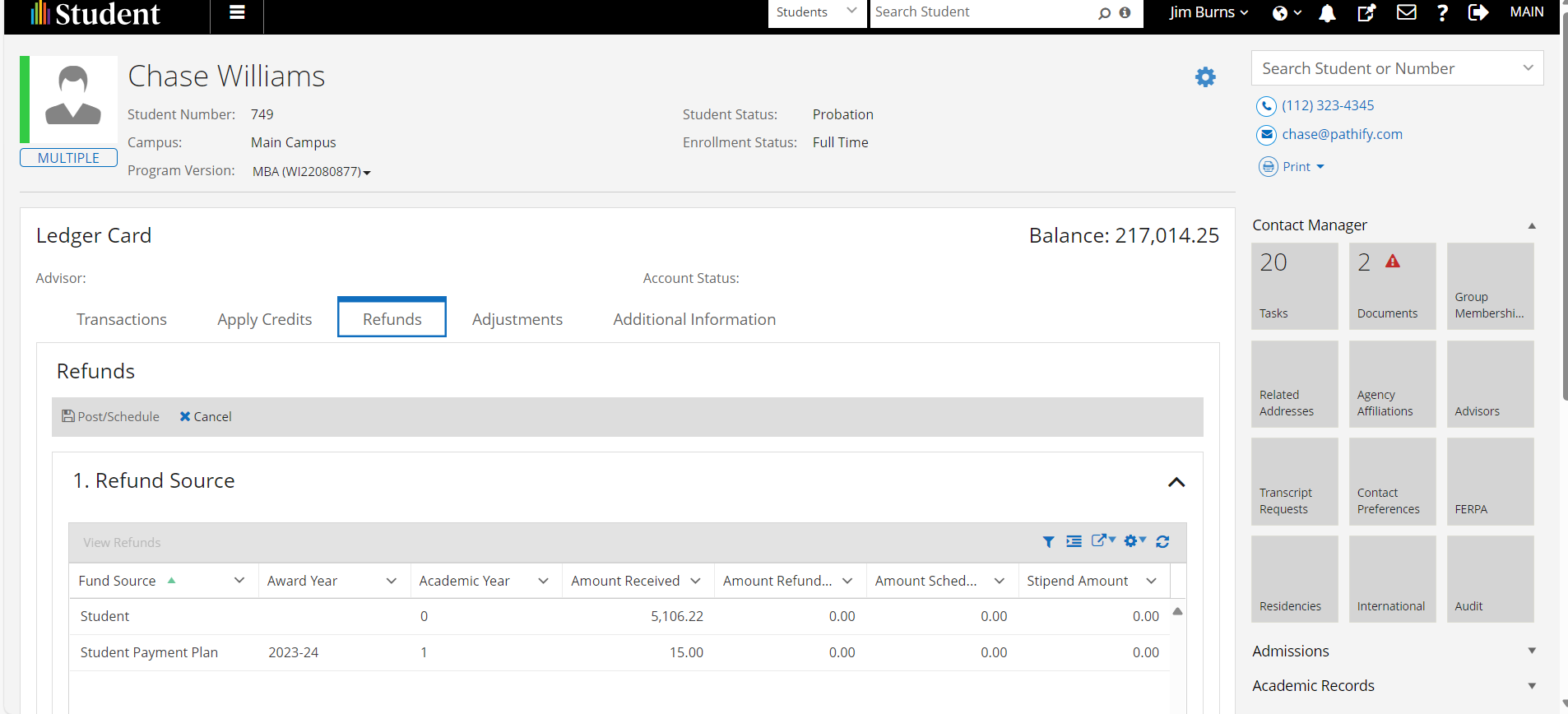The image size is (1568, 714).
Task: Open student settings gear icon
Action: click(x=1205, y=77)
